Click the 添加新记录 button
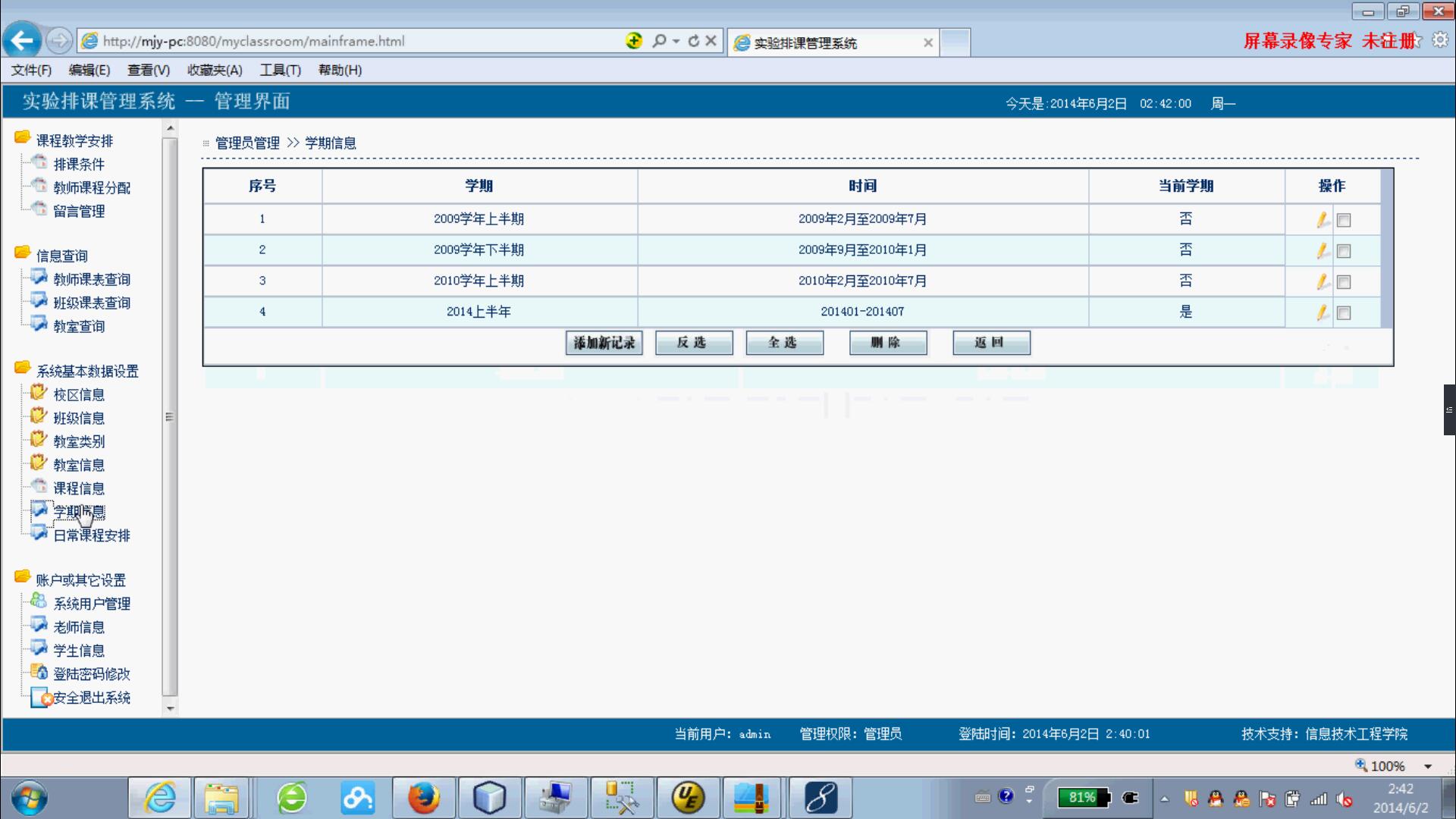The image size is (1456, 819). pyautogui.click(x=604, y=343)
